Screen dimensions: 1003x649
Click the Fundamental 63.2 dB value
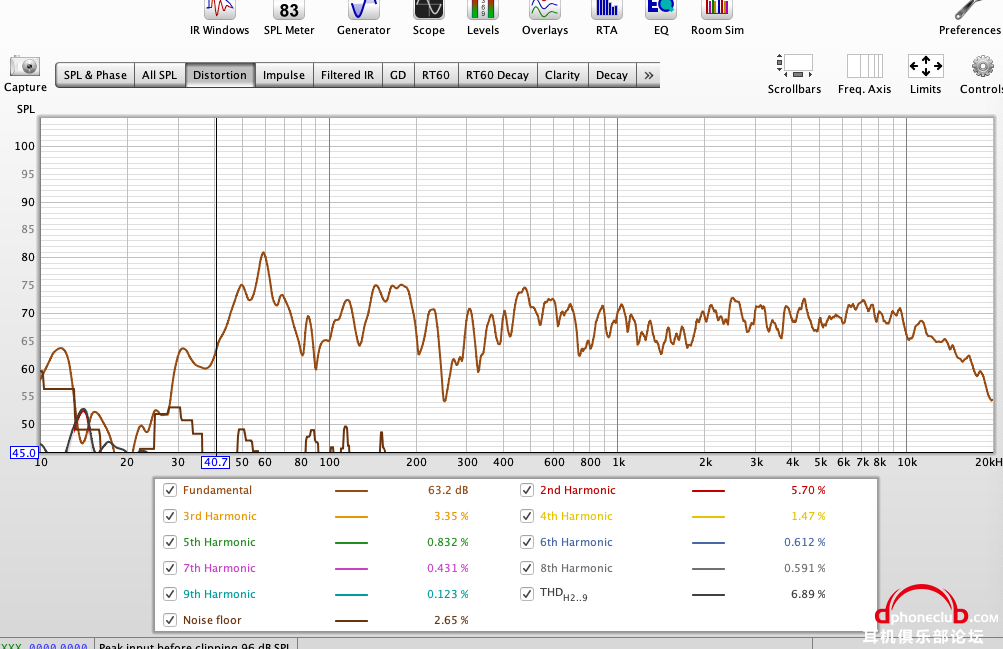[x=448, y=490]
